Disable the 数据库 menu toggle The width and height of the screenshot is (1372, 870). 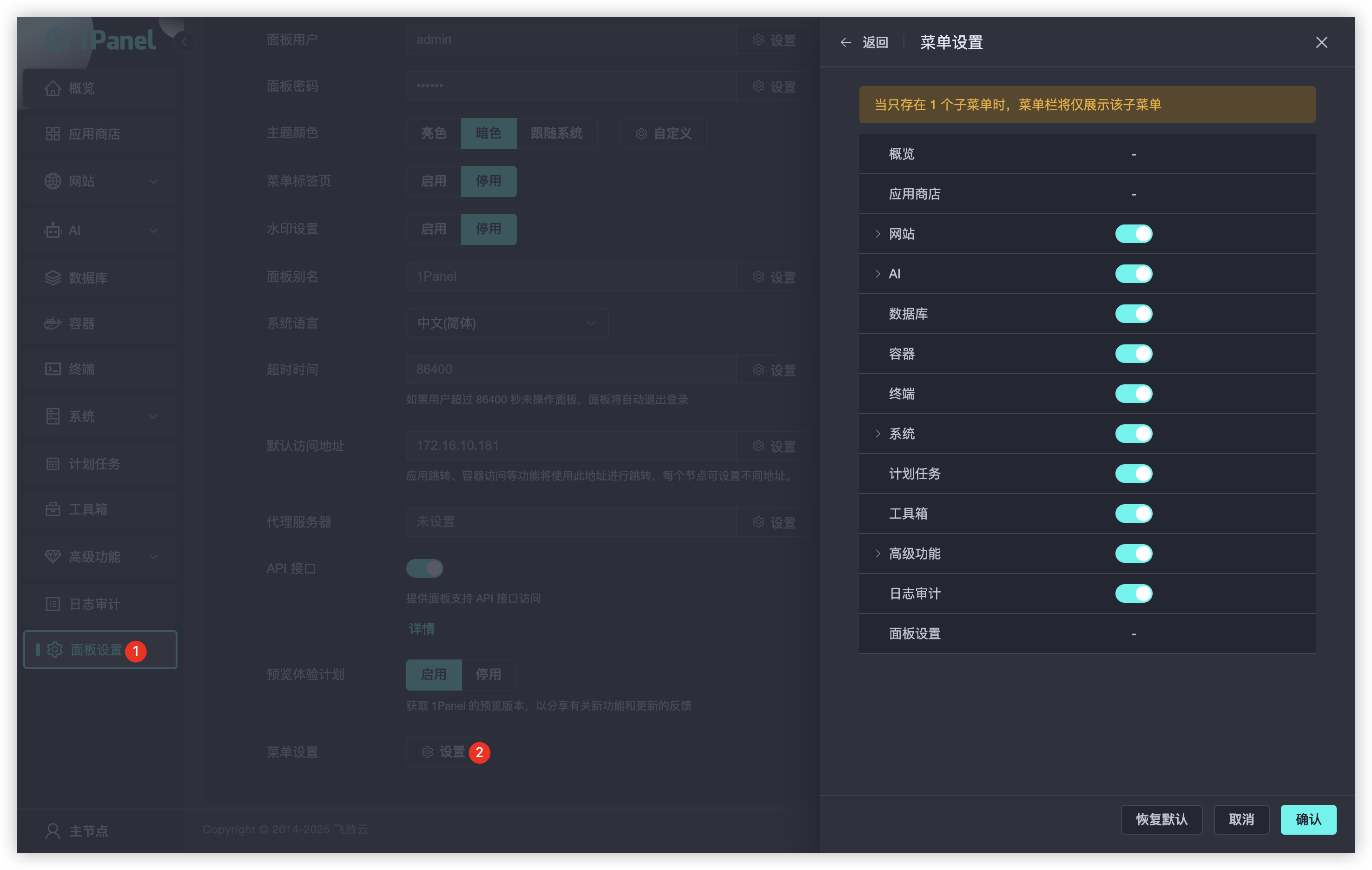[x=1133, y=313]
